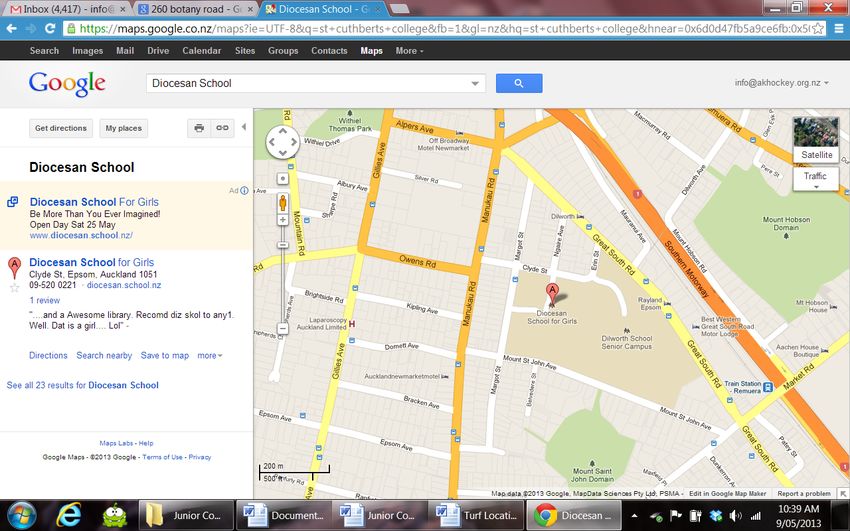Image resolution: width=850 pixels, height=531 pixels.
Task: Switch to Satellite view
Action: (816, 155)
